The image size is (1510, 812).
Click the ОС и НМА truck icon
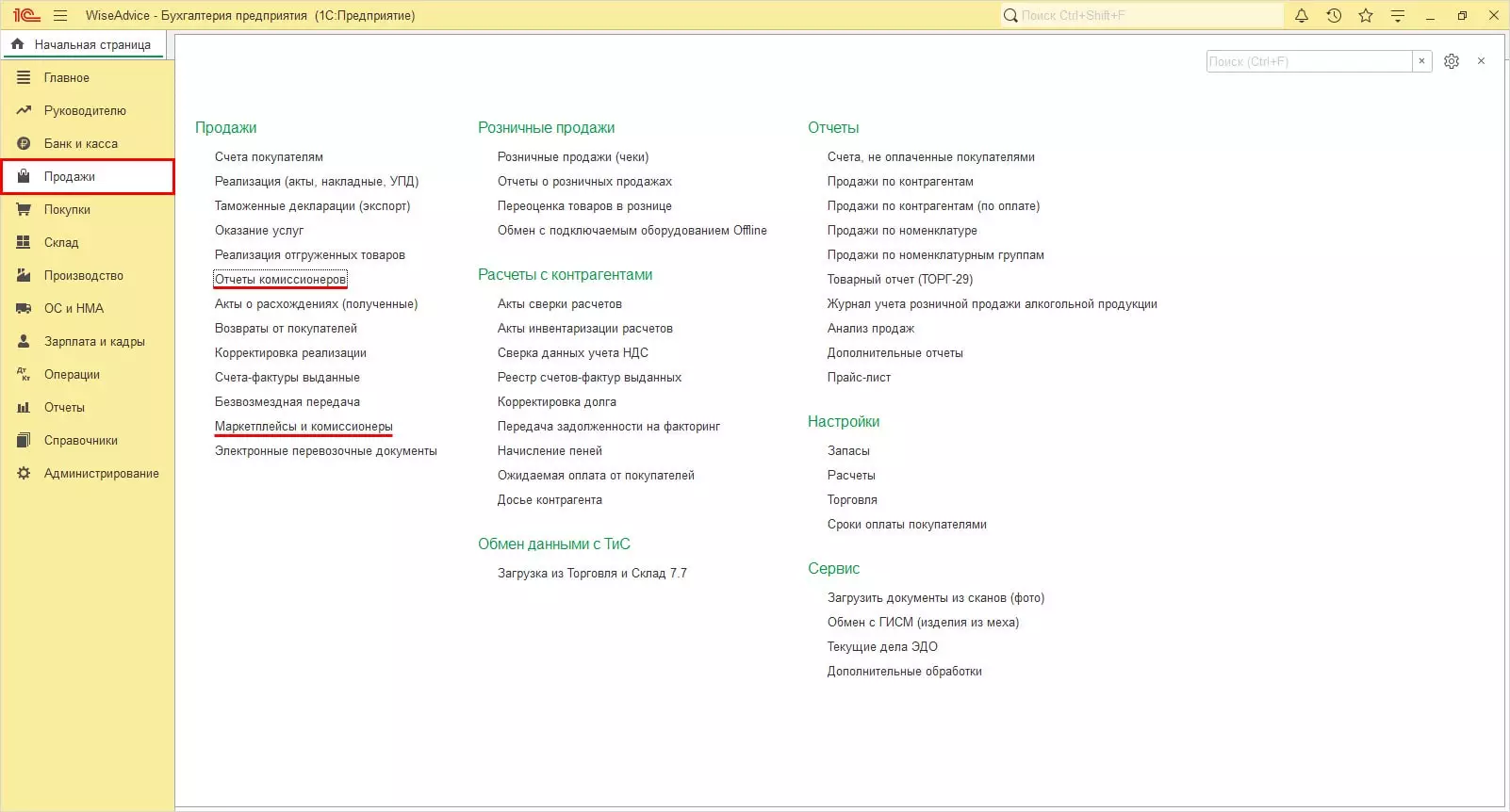click(24, 308)
